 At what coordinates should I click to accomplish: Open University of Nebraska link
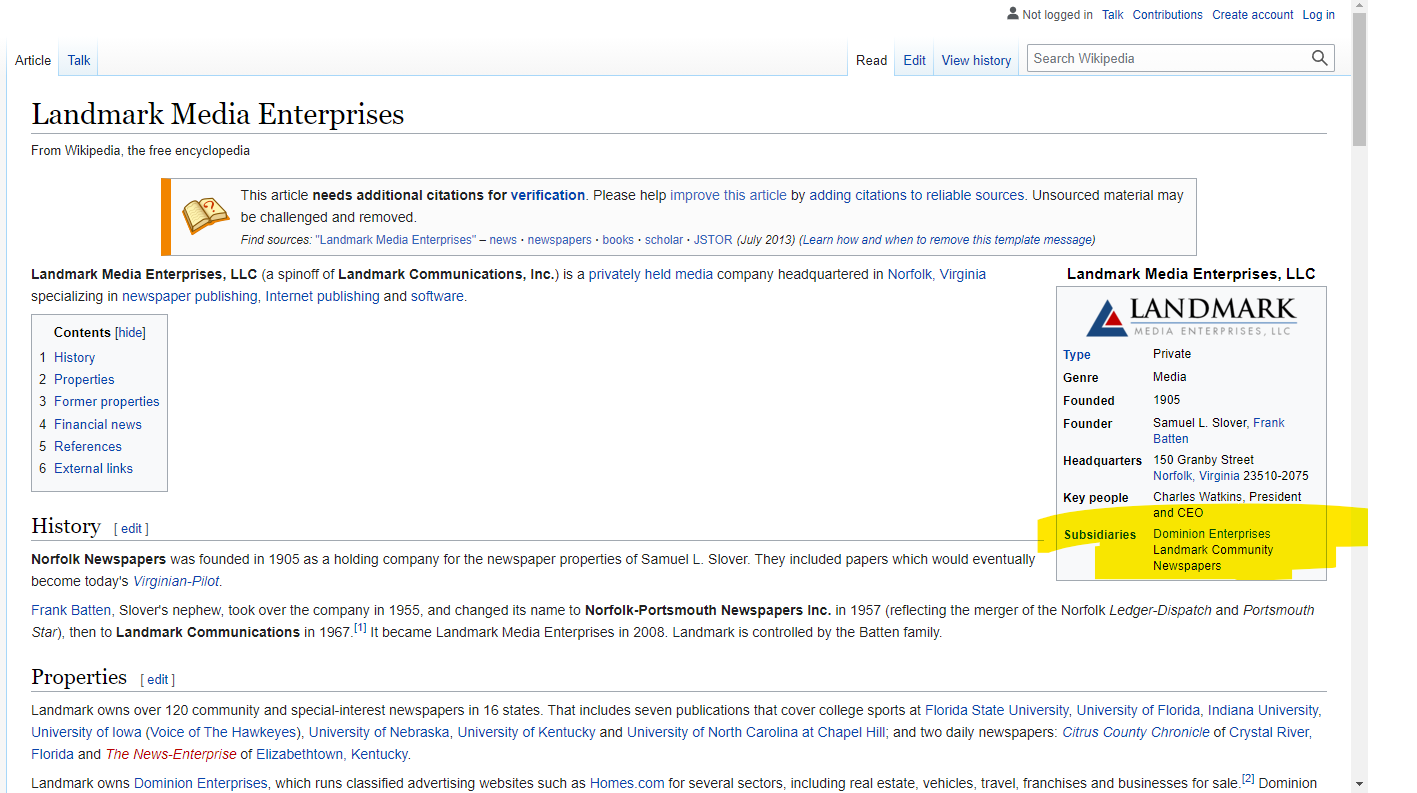(x=379, y=732)
